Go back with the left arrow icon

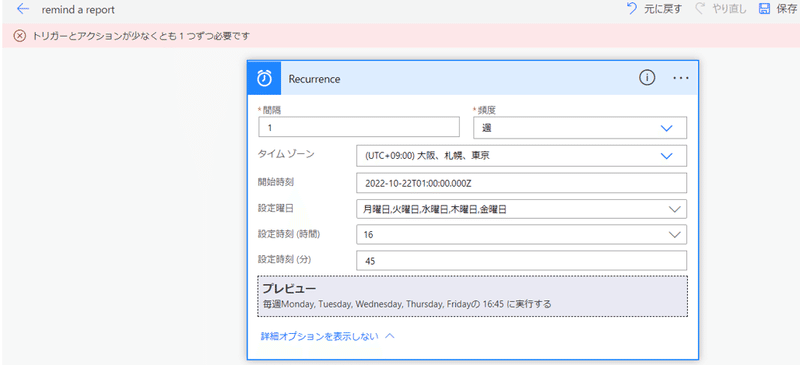[23, 9]
